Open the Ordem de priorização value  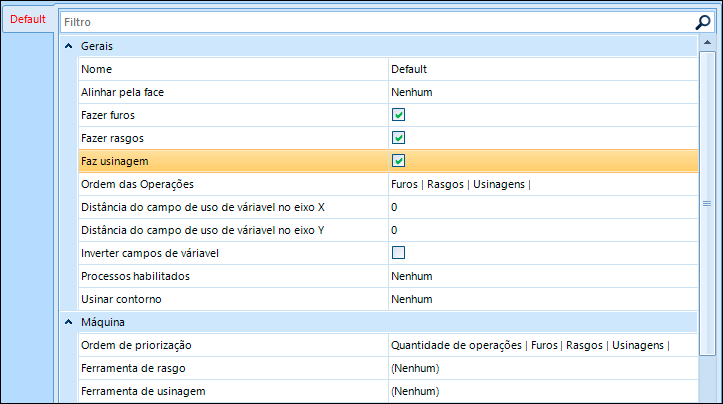(540, 345)
